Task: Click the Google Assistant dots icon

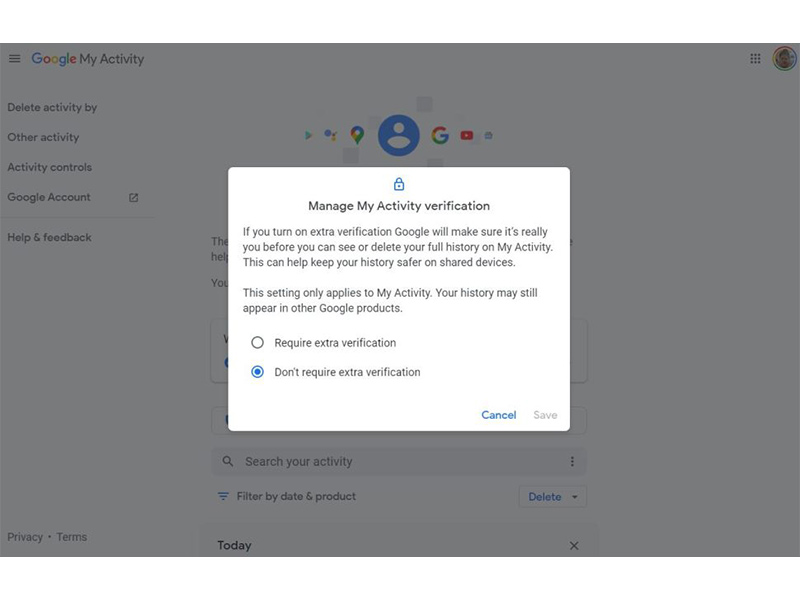Action: (330, 135)
